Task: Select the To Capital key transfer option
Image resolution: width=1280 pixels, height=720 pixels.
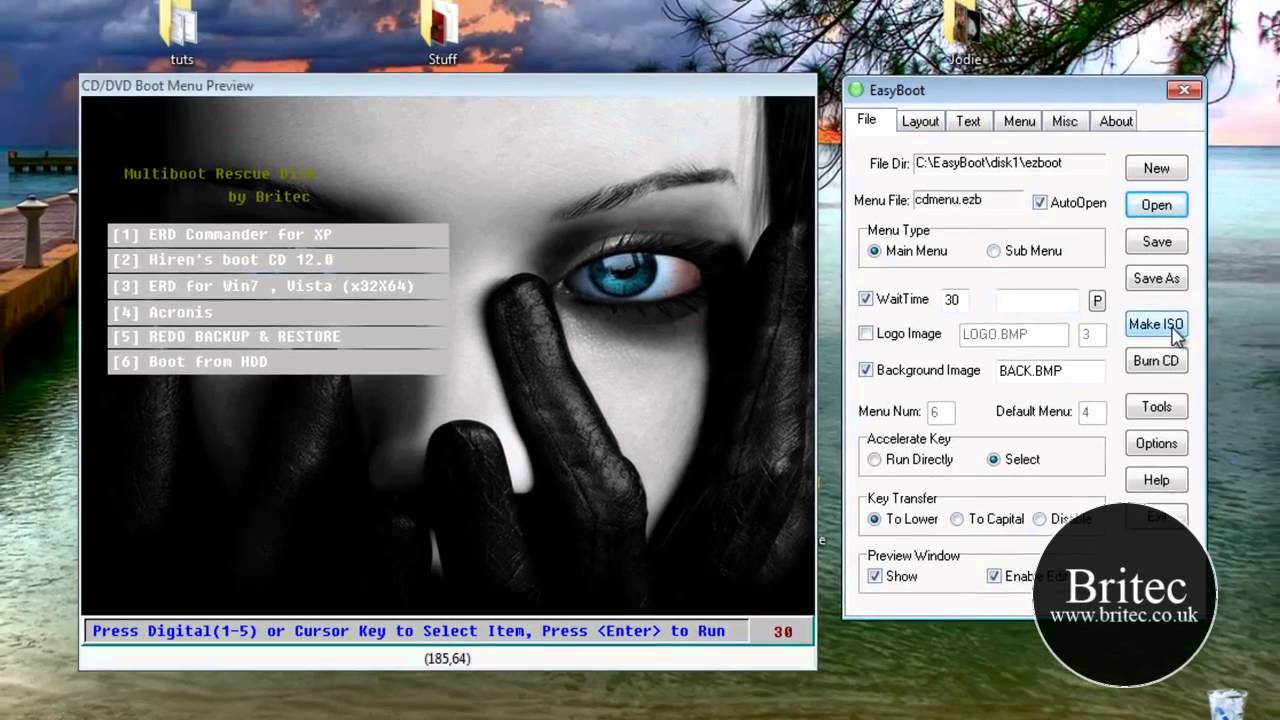Action: click(957, 519)
